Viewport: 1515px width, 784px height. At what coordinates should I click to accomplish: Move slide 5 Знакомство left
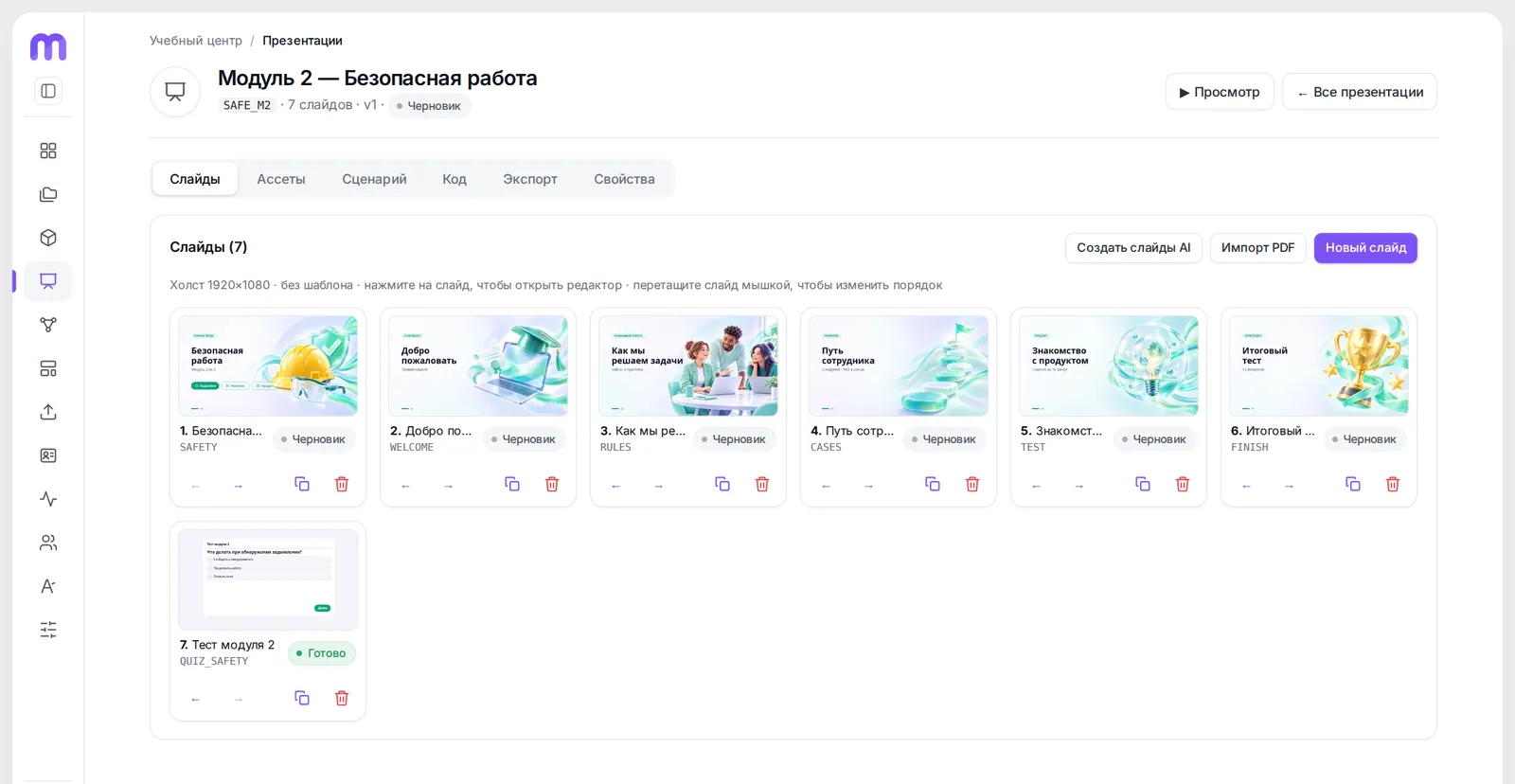(x=1036, y=486)
